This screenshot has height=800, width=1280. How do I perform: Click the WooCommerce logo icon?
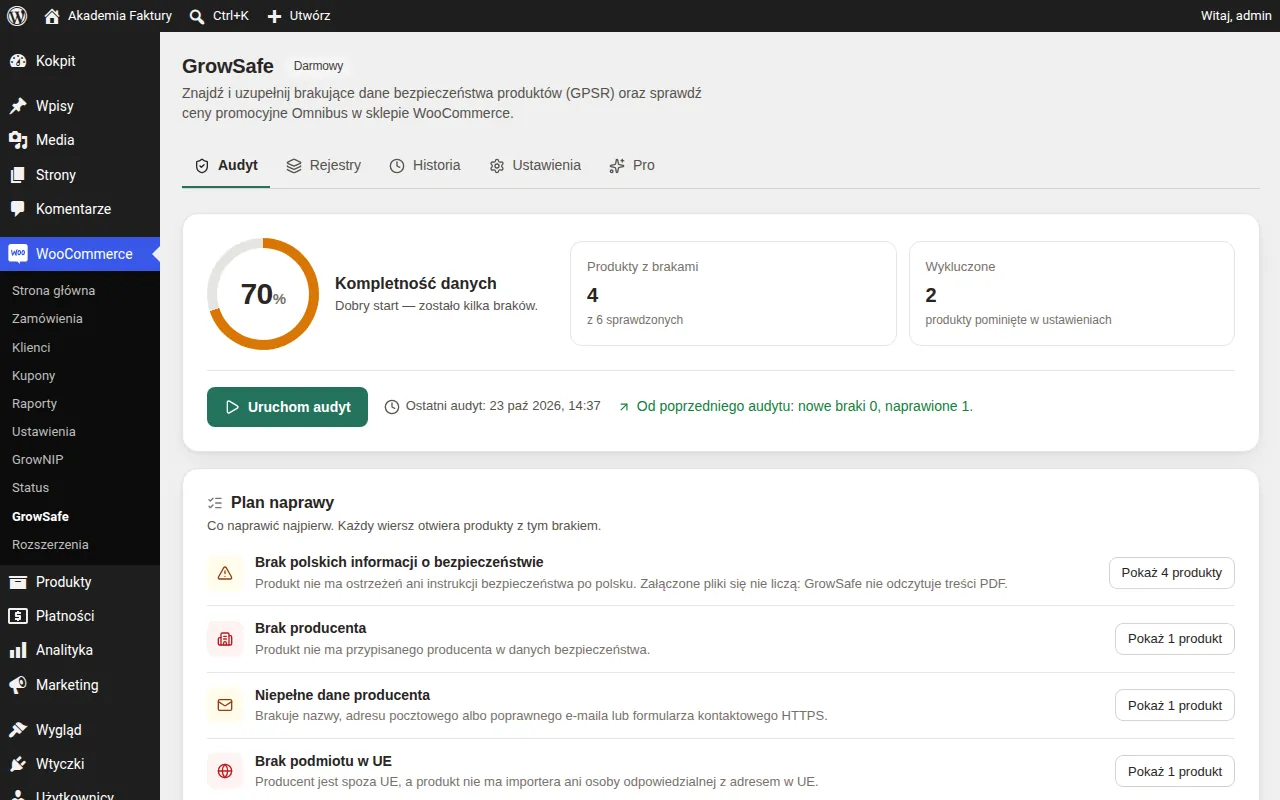click(18, 254)
